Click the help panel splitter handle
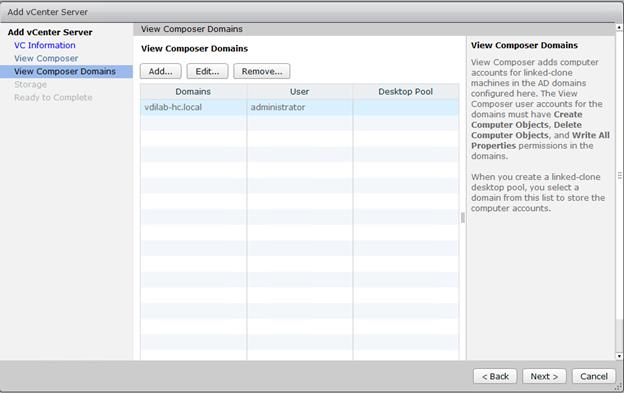This screenshot has width=624, height=393. click(x=462, y=218)
